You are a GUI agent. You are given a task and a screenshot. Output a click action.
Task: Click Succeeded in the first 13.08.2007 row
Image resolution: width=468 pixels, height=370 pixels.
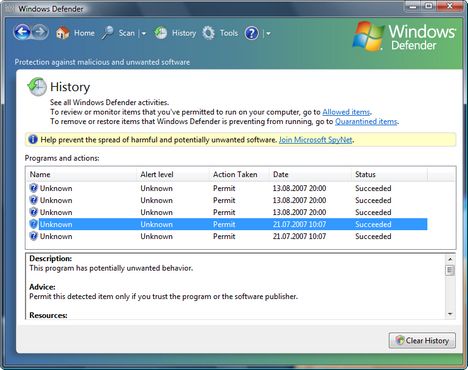tap(373, 188)
